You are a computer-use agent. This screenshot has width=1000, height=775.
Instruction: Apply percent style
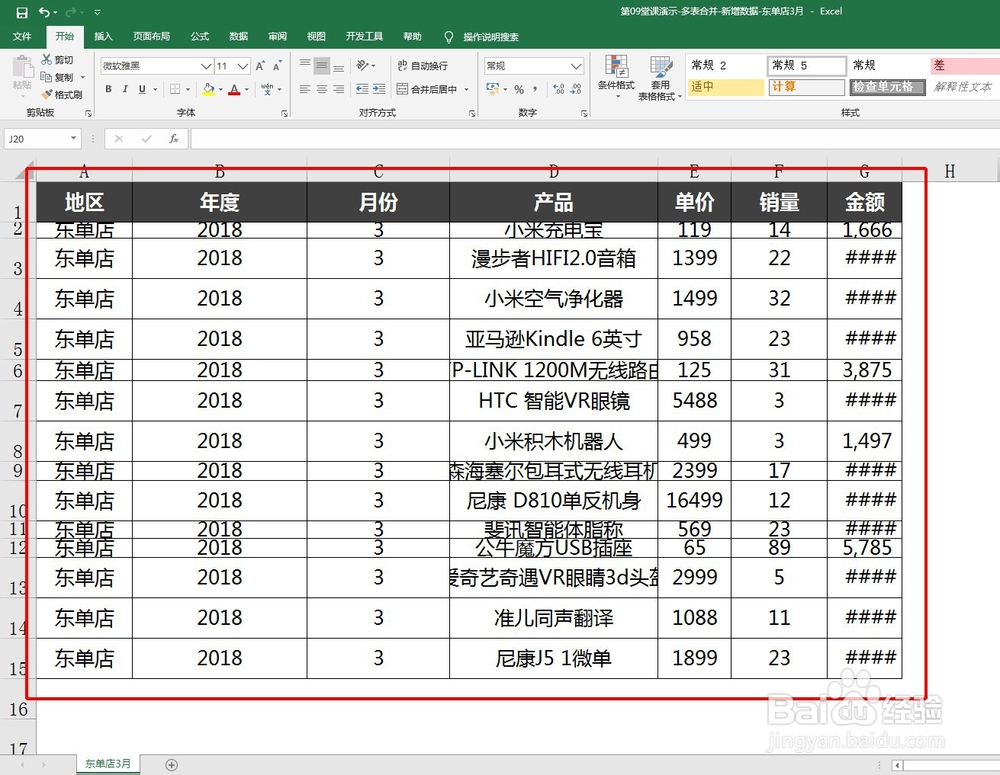(x=519, y=89)
